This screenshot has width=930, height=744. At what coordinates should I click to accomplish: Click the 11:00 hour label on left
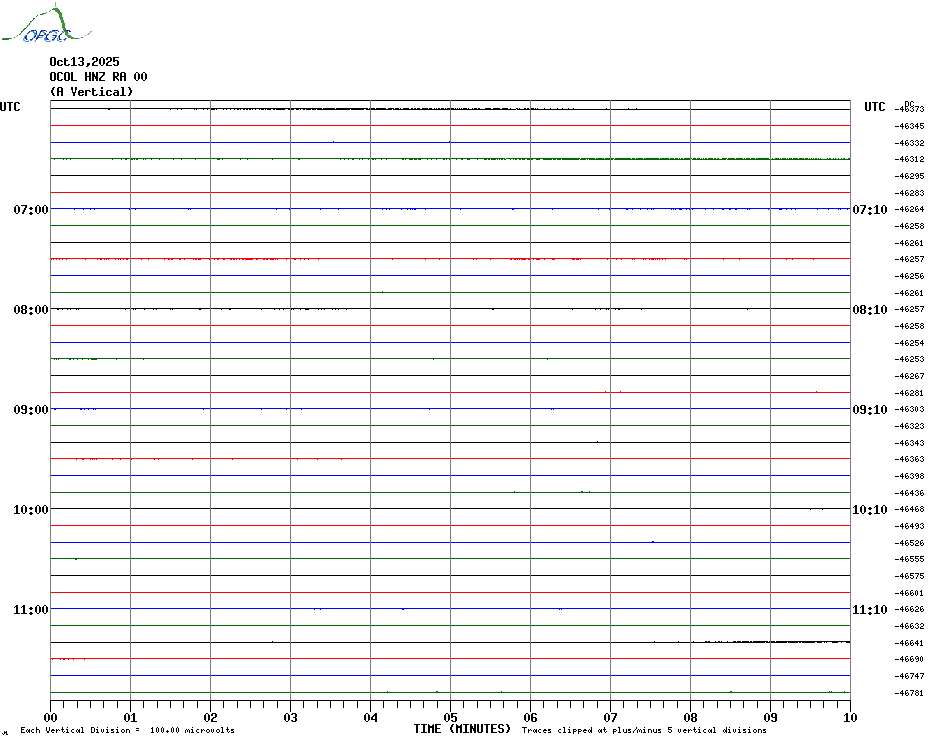click(x=30, y=610)
